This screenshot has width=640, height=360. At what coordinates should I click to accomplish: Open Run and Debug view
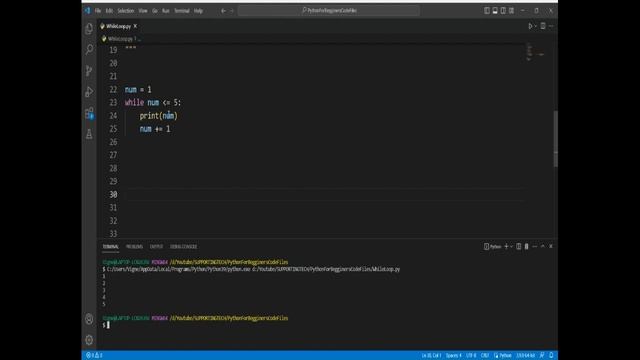(89, 92)
